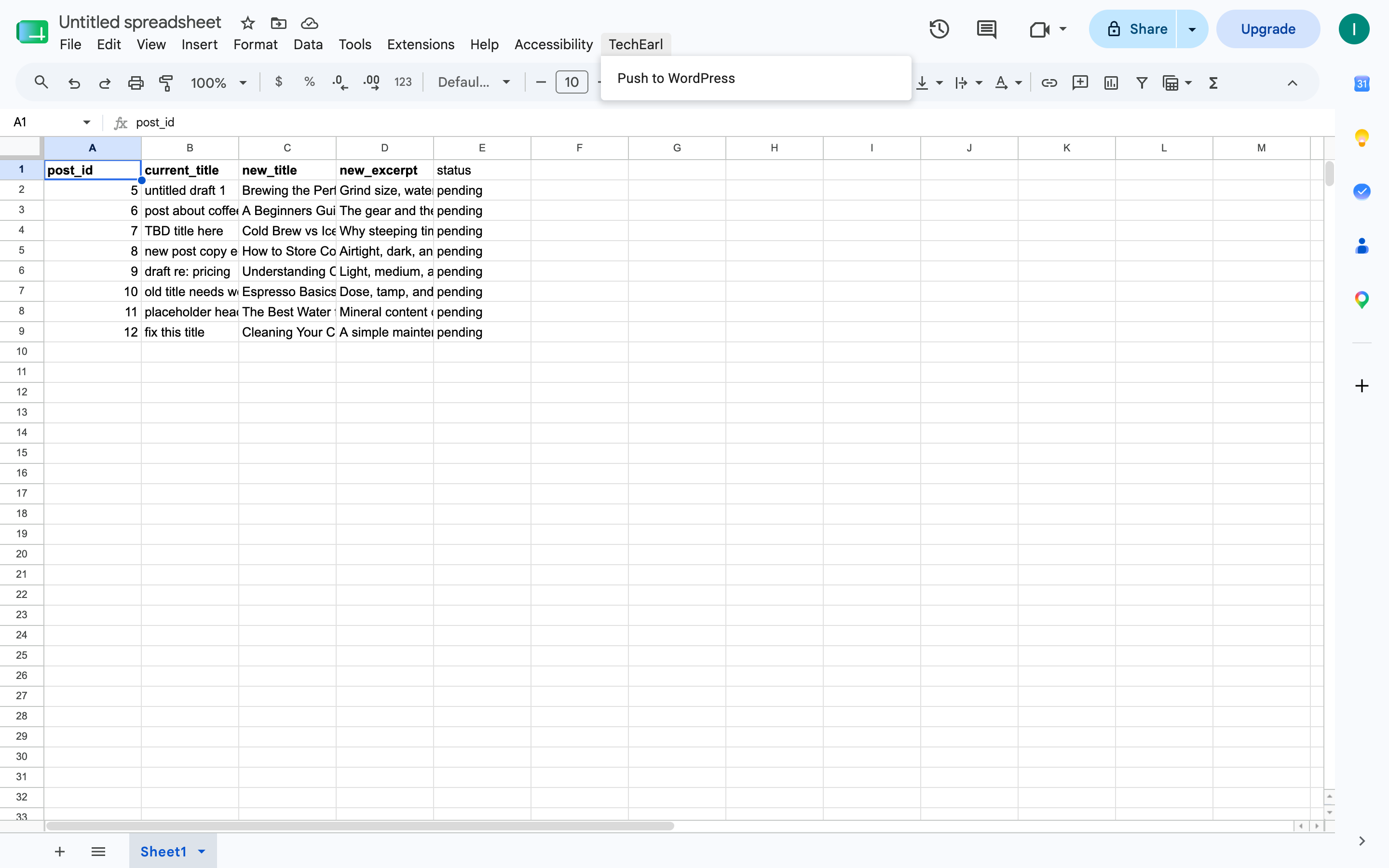Click the cell 'fix this title'

pyautogui.click(x=190, y=332)
